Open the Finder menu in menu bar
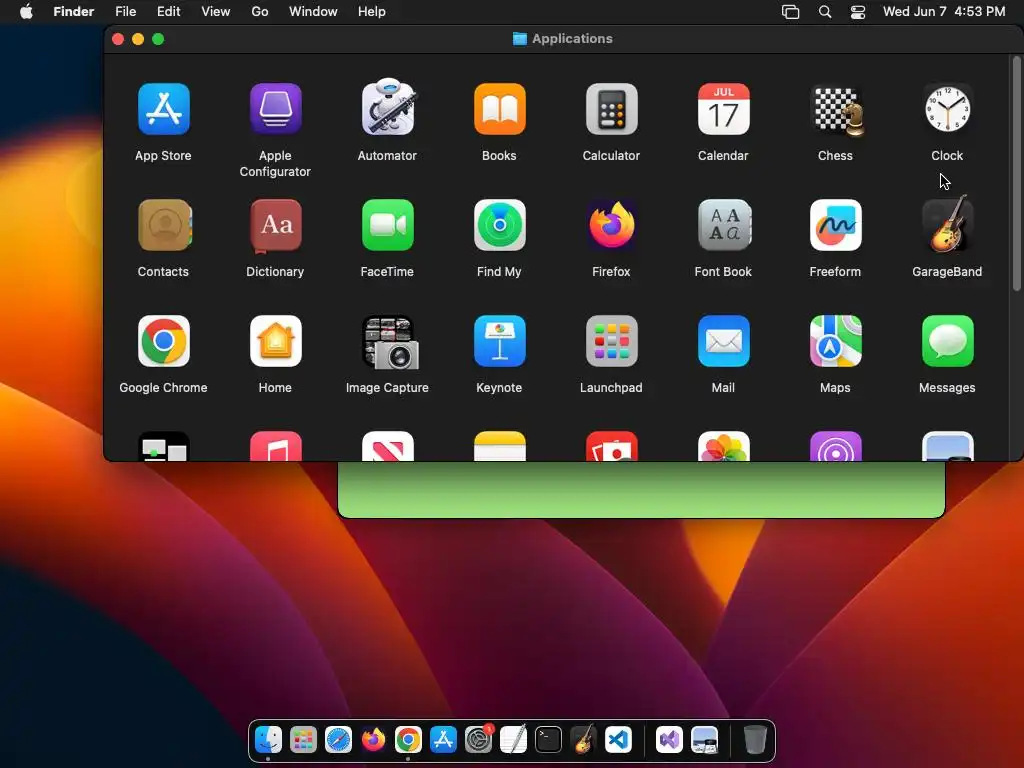 click(x=74, y=12)
